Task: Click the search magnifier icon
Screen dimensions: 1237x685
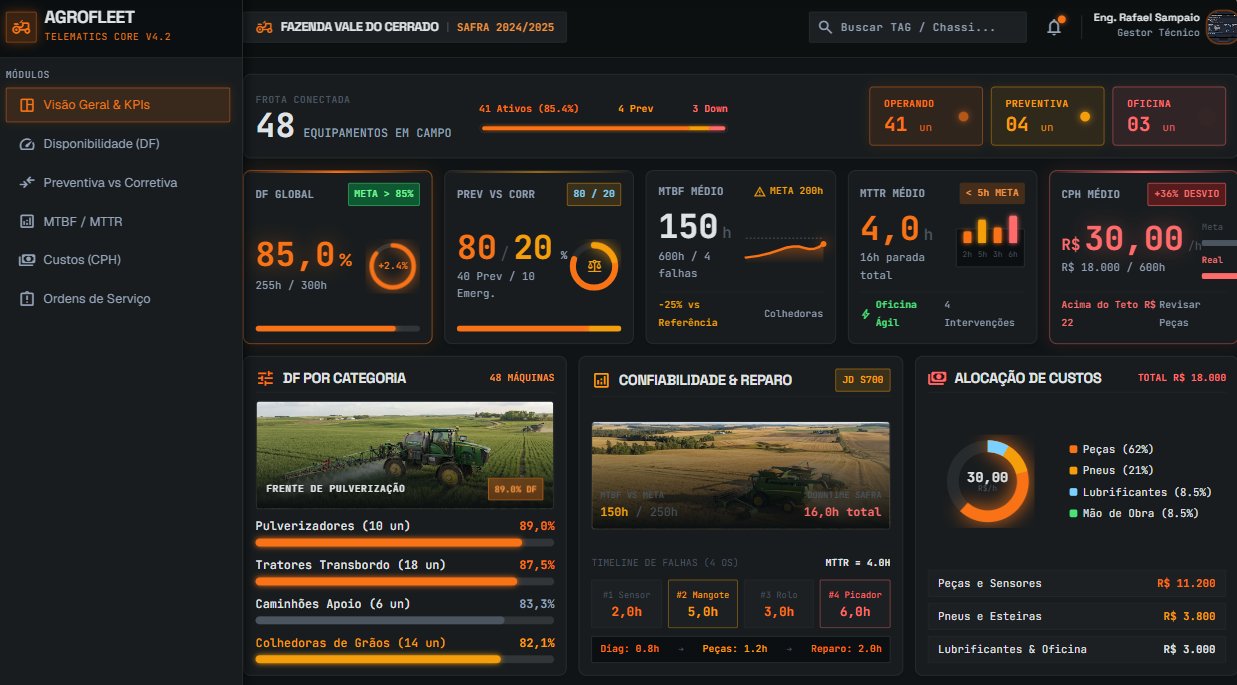Action: 825,27
